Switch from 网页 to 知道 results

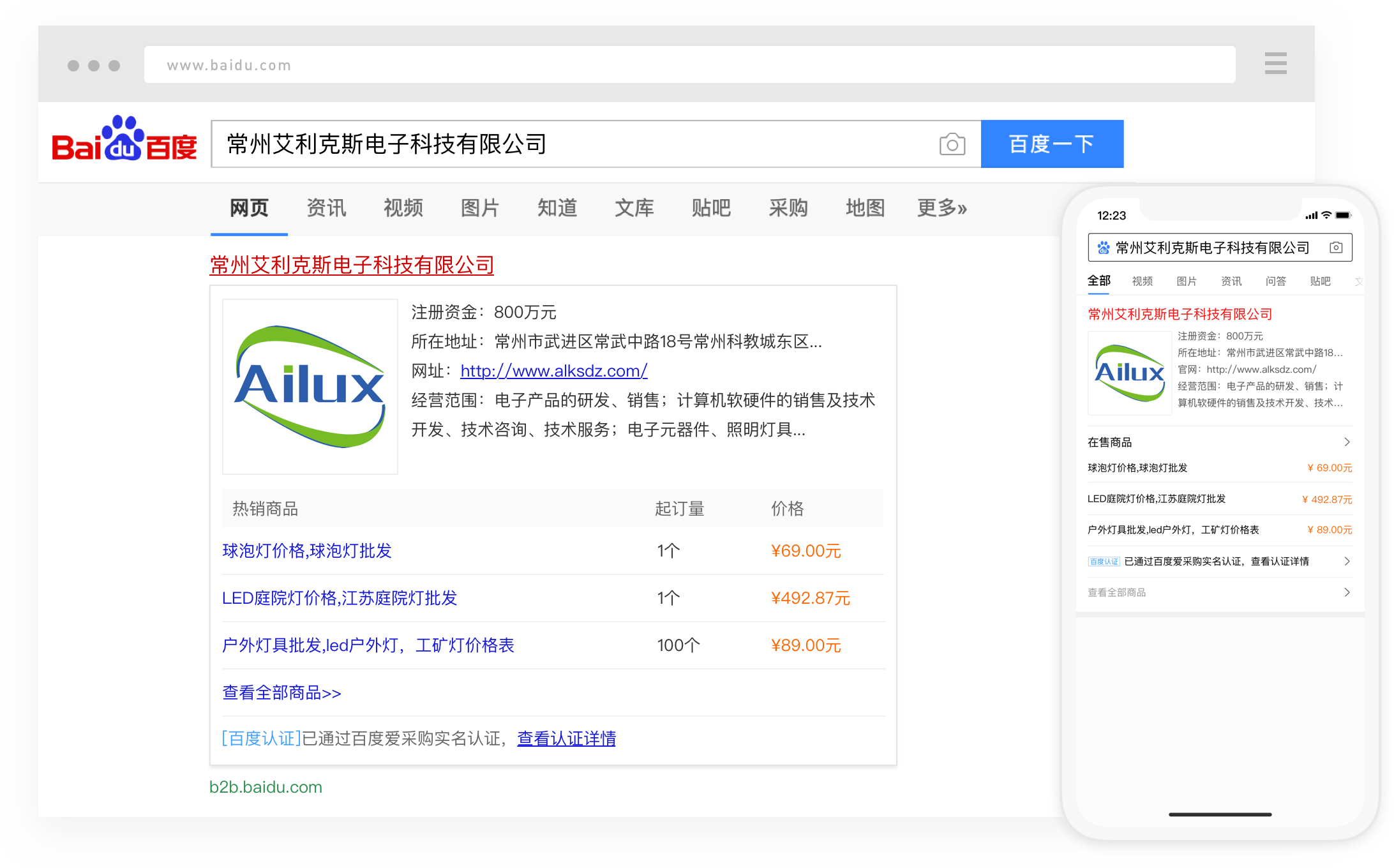click(x=557, y=208)
